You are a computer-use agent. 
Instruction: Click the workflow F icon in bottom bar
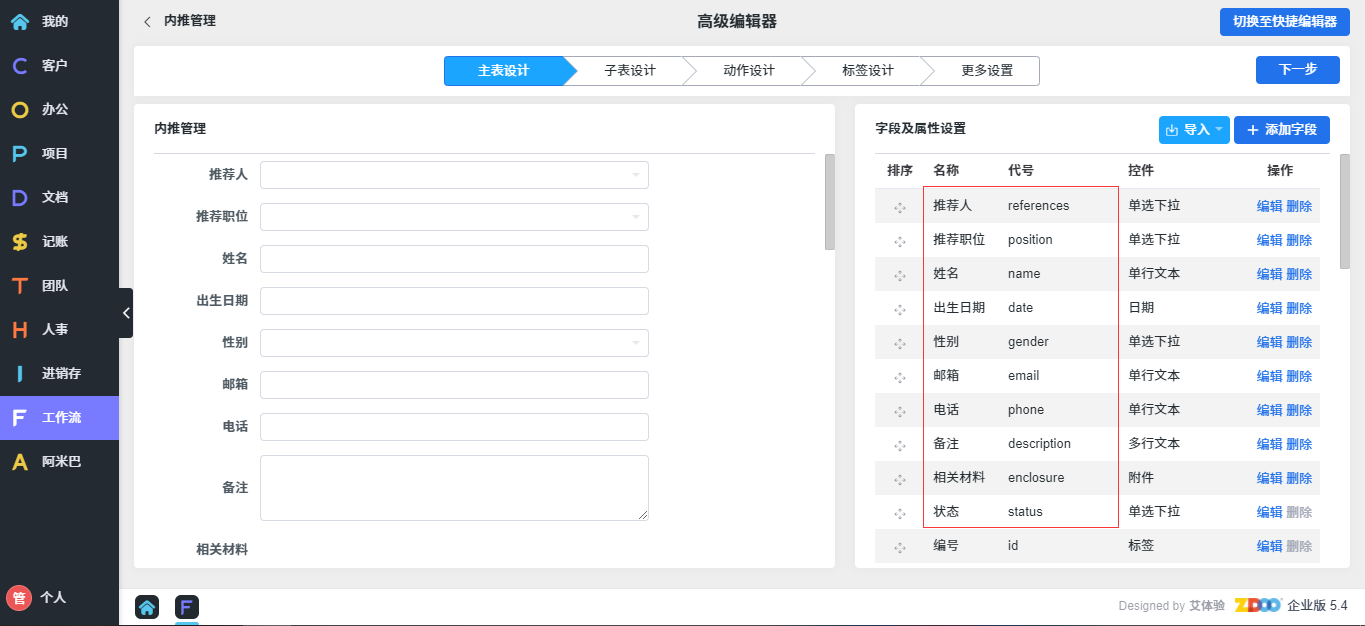click(187, 607)
